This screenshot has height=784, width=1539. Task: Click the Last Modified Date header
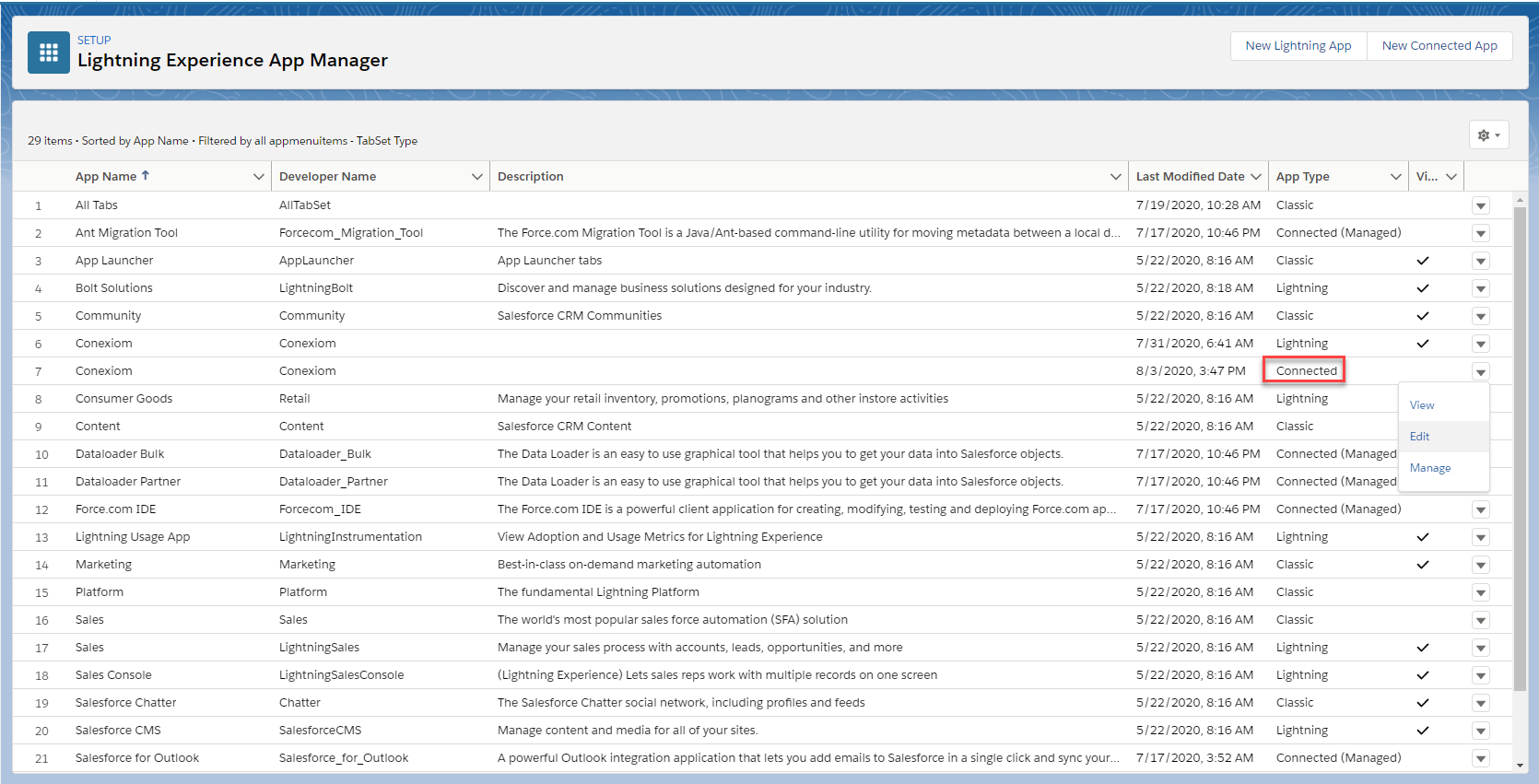[1190, 177]
